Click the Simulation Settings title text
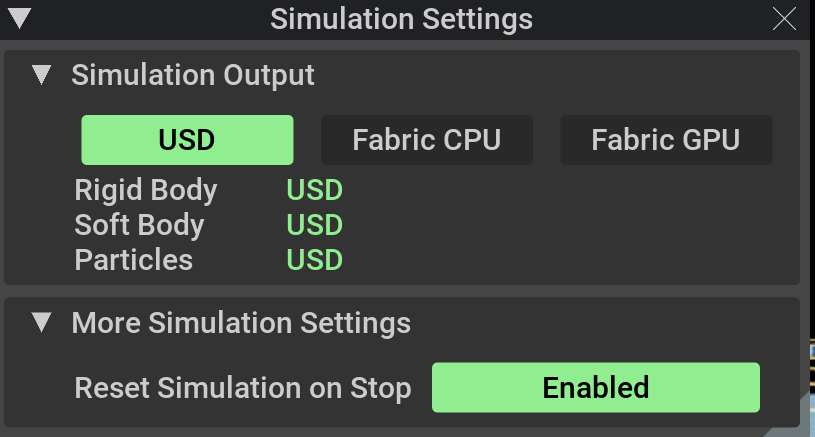 [x=401, y=18]
